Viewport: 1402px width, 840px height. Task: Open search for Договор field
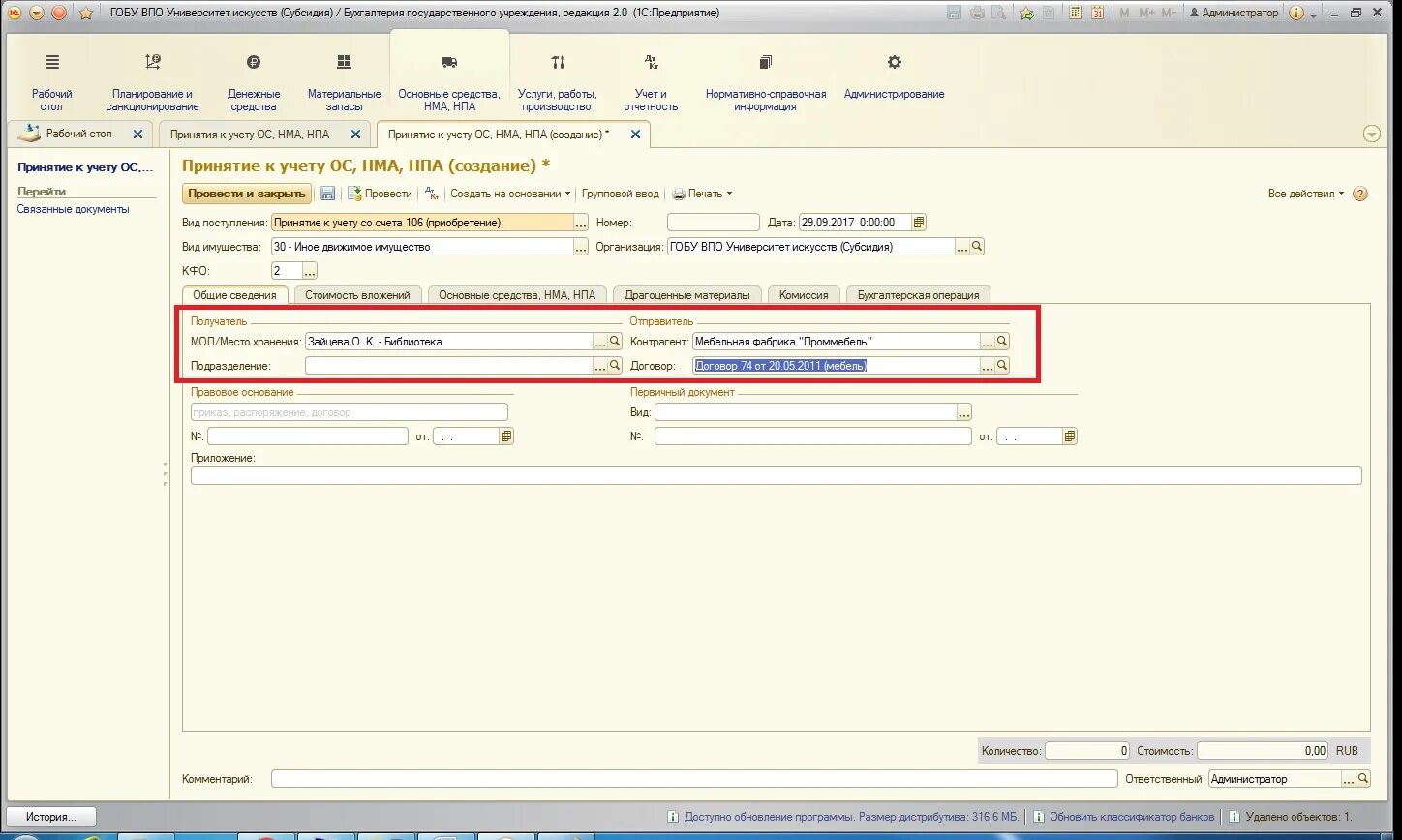click(x=1002, y=366)
